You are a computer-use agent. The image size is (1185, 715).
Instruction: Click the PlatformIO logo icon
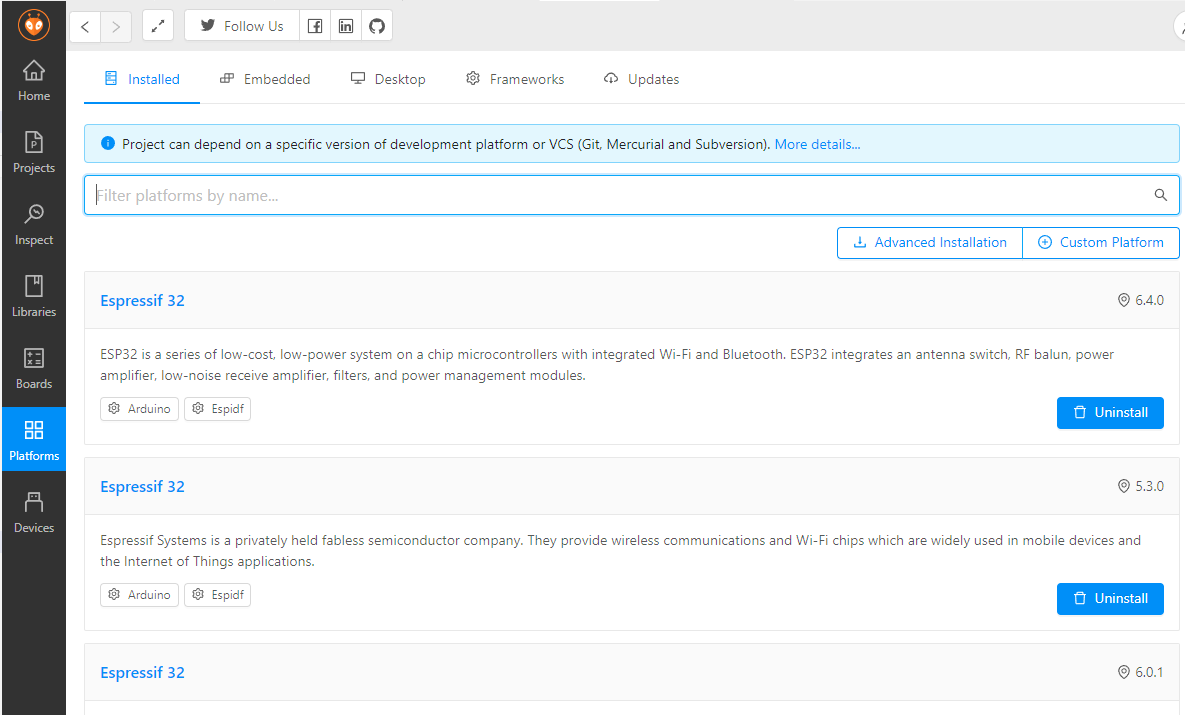click(34, 25)
